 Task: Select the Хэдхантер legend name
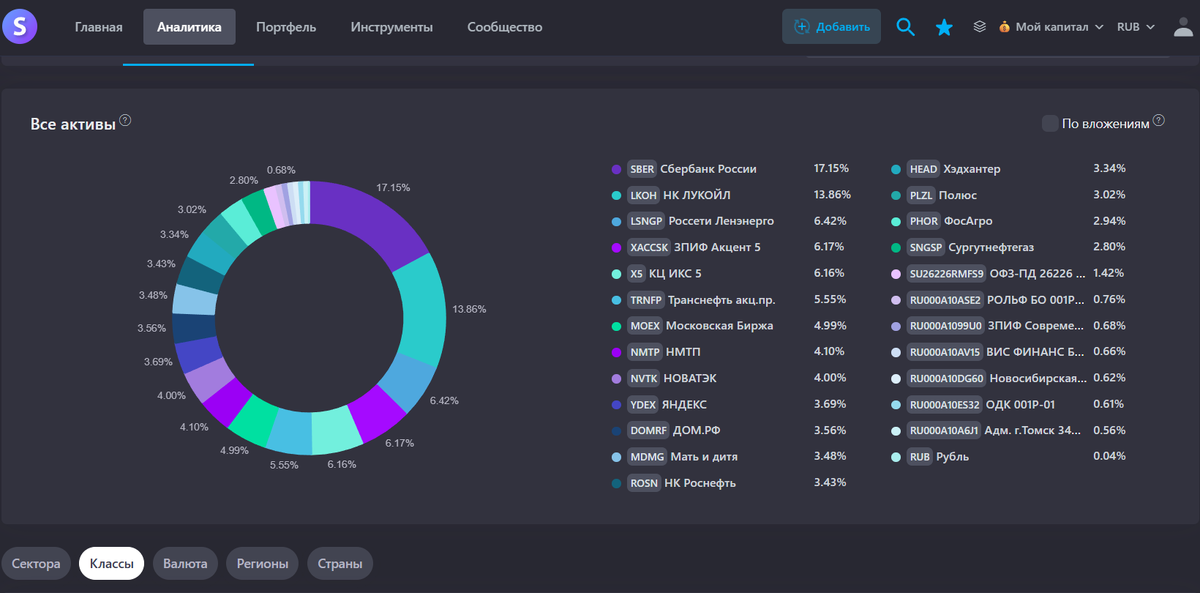click(971, 169)
